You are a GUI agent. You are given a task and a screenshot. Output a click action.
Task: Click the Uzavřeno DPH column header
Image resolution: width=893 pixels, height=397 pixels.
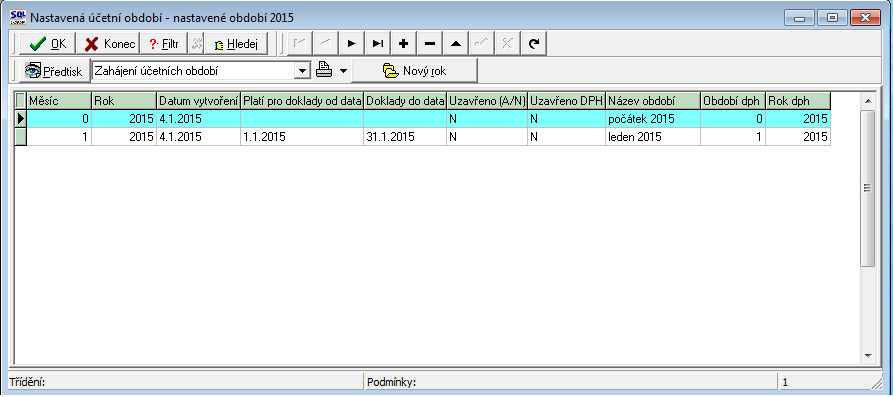[x=567, y=101]
